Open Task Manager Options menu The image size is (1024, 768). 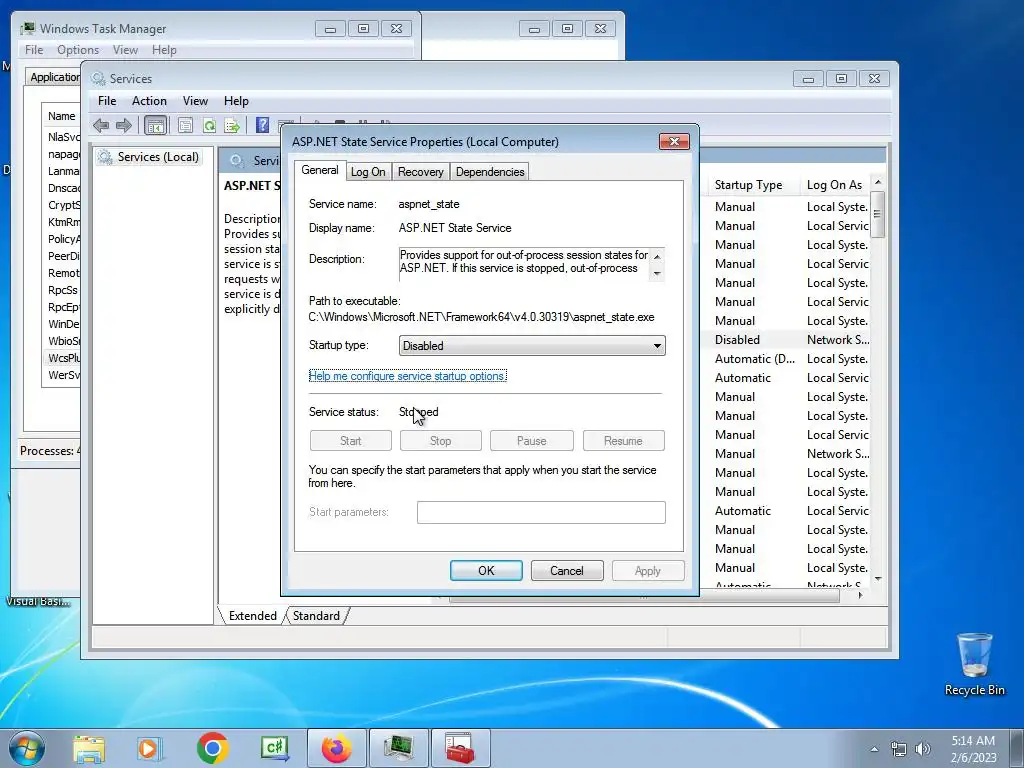(78, 50)
